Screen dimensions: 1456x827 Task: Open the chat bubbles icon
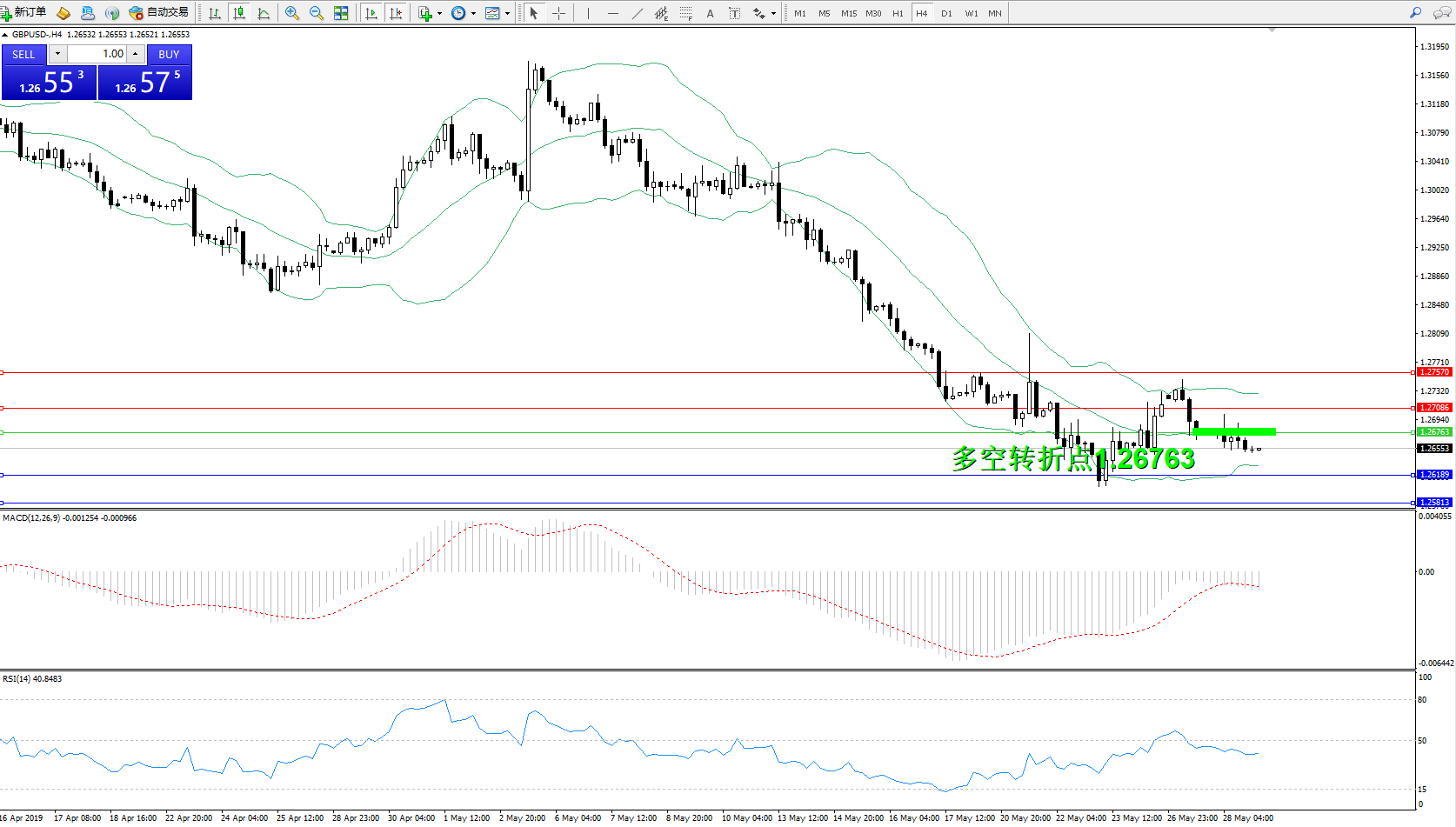(1440, 13)
